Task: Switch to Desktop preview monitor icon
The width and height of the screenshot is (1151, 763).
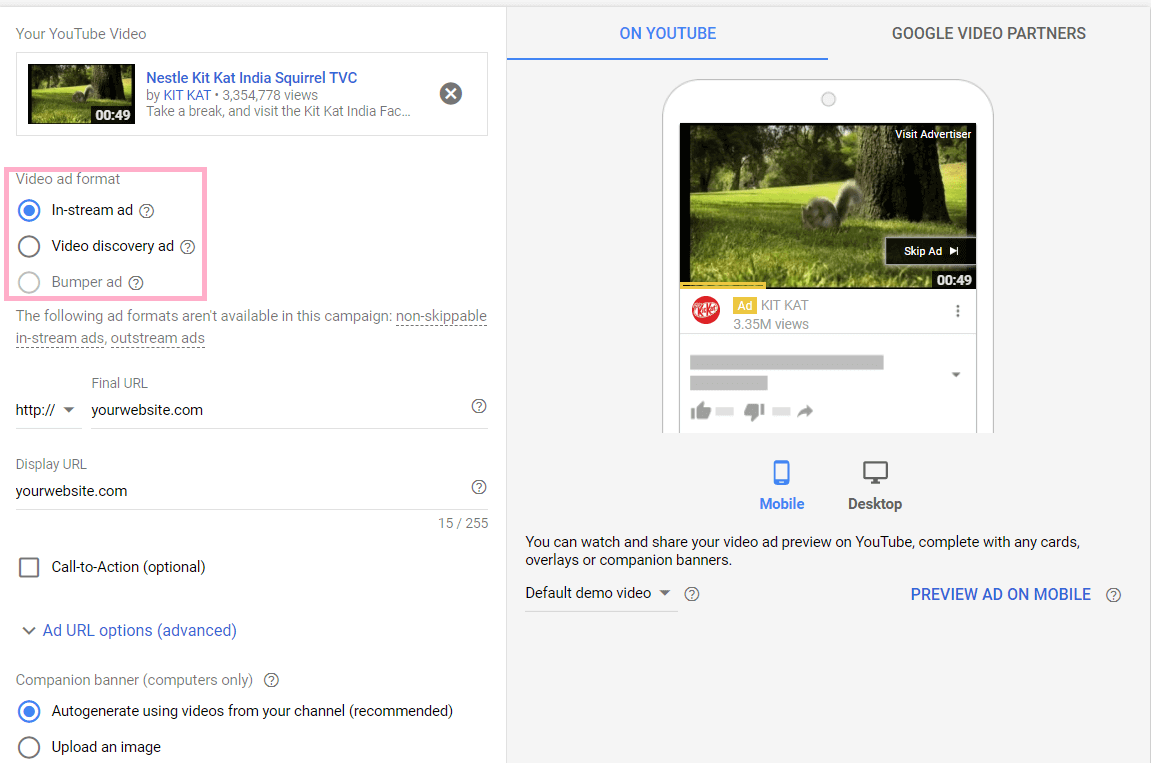Action: click(x=875, y=473)
